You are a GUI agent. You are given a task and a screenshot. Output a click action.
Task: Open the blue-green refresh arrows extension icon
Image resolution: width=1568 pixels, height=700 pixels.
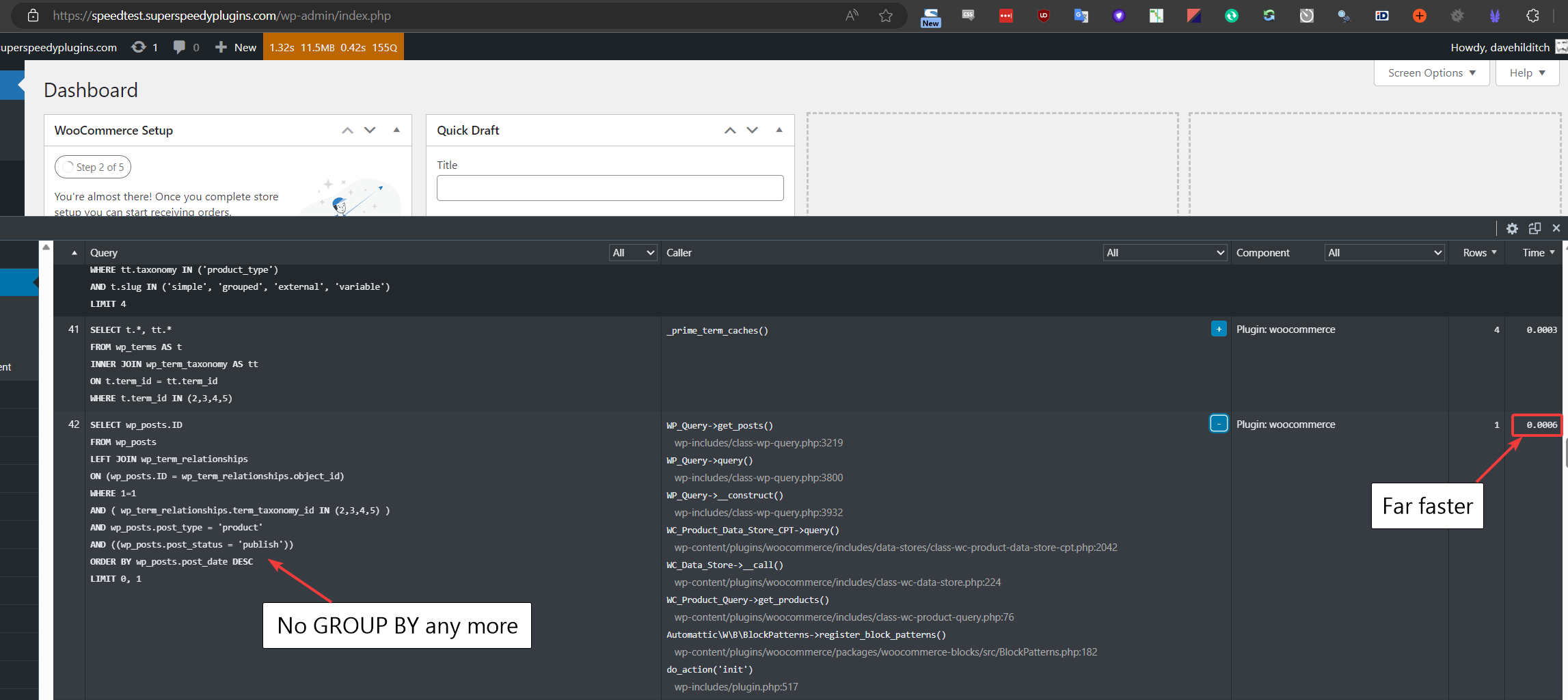point(1269,15)
